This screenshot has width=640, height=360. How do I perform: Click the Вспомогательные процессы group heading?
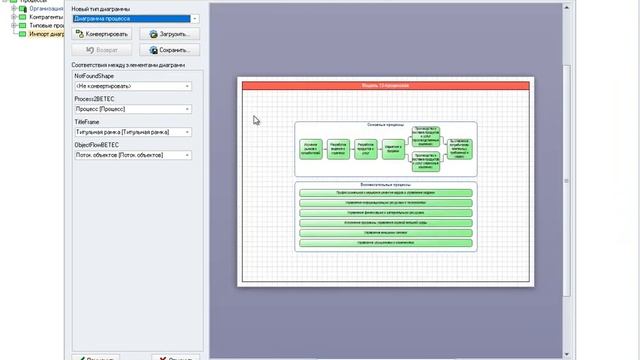(385, 185)
